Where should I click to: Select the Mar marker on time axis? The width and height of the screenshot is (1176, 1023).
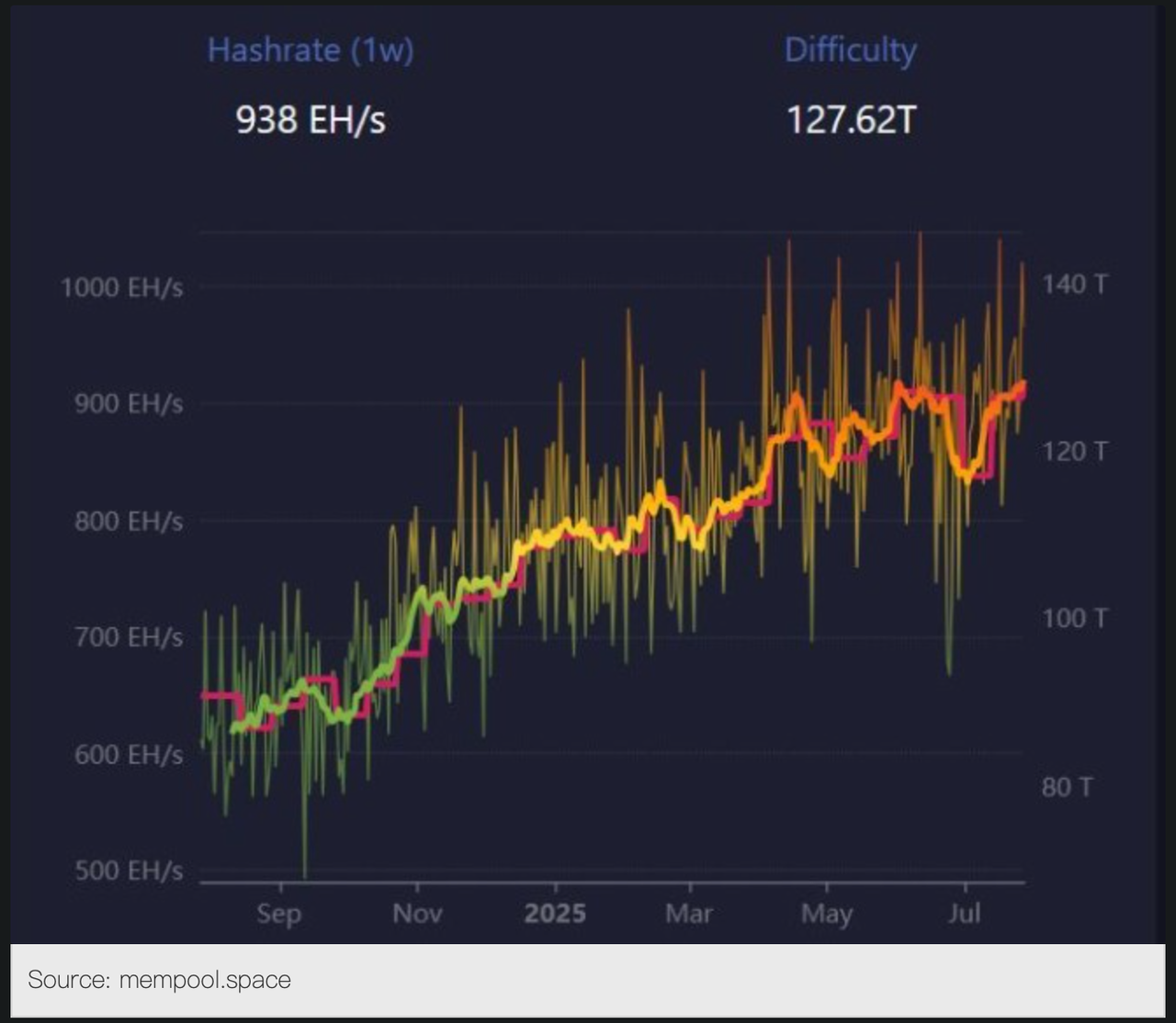click(689, 914)
